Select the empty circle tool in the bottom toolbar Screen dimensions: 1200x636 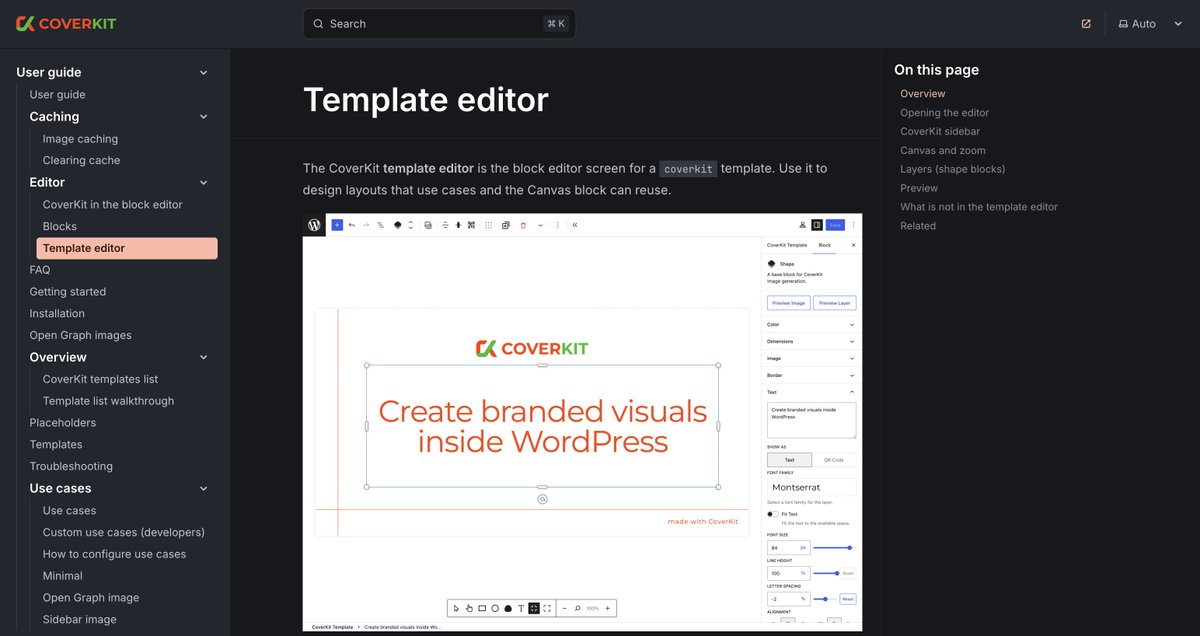pos(495,608)
